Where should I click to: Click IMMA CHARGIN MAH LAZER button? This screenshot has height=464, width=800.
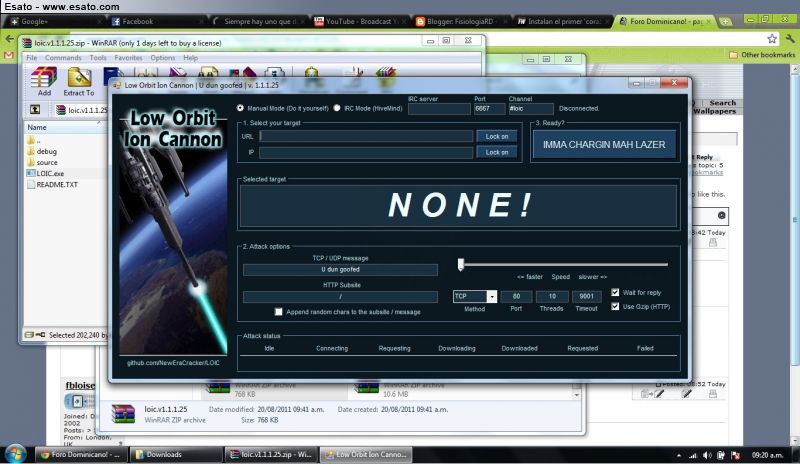coord(604,144)
